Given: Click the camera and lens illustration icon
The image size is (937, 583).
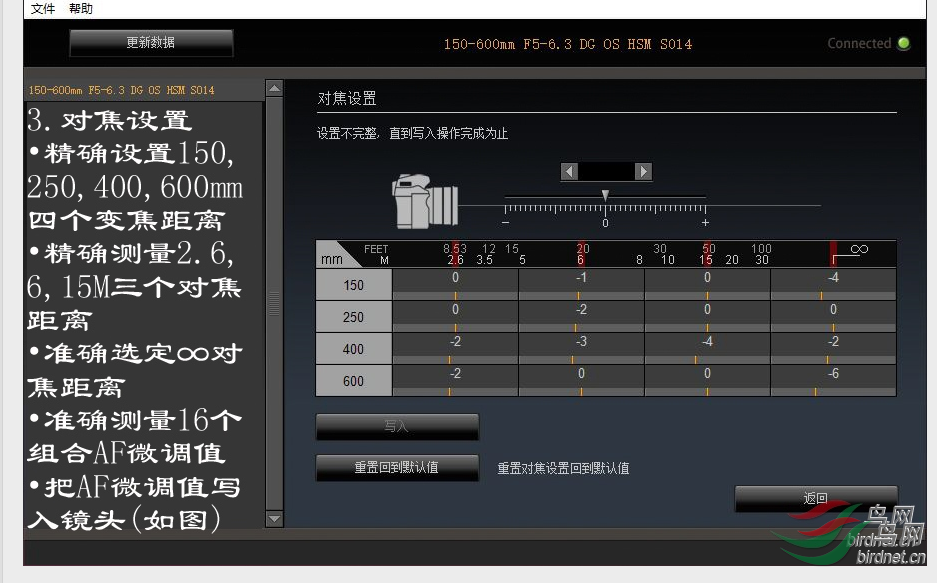Looking at the screenshot, I should pyautogui.click(x=423, y=203).
